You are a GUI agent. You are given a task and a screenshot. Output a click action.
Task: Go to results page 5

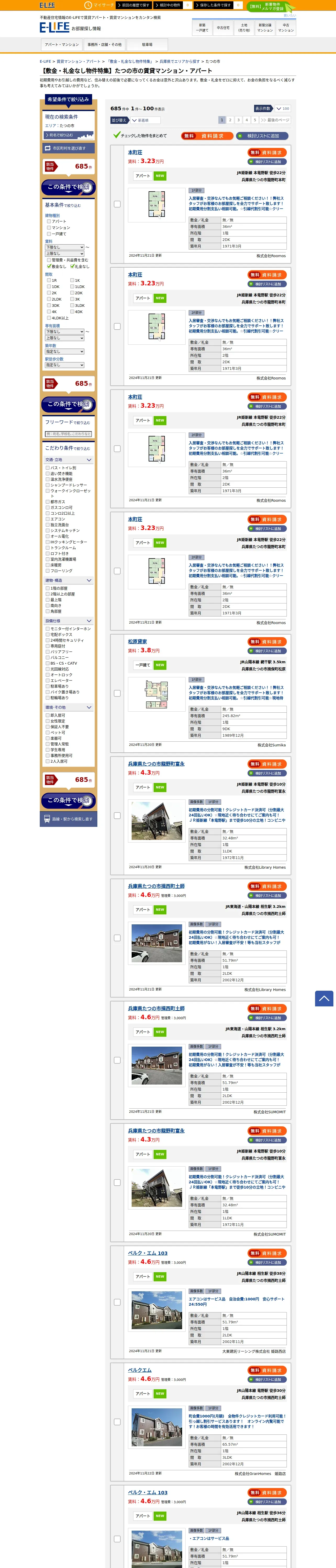[255, 120]
